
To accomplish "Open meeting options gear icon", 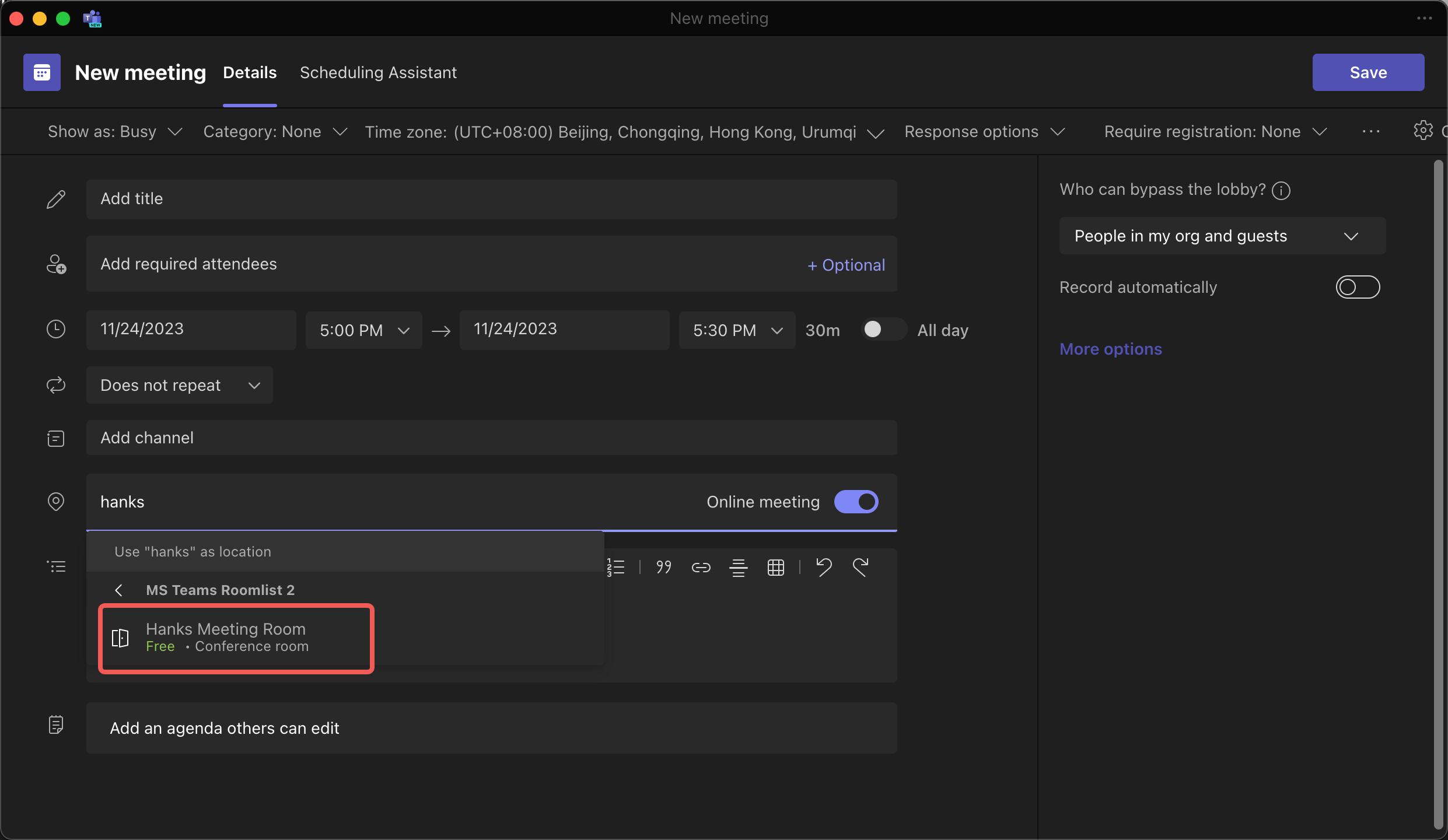I will (1423, 131).
